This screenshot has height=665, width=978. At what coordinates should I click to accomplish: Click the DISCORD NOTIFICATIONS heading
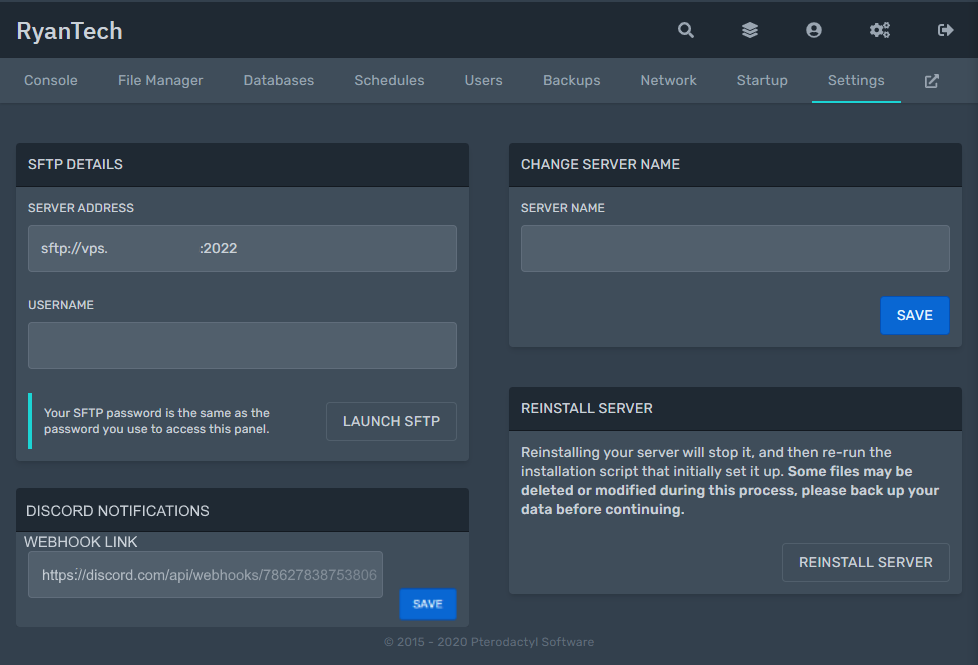click(118, 511)
